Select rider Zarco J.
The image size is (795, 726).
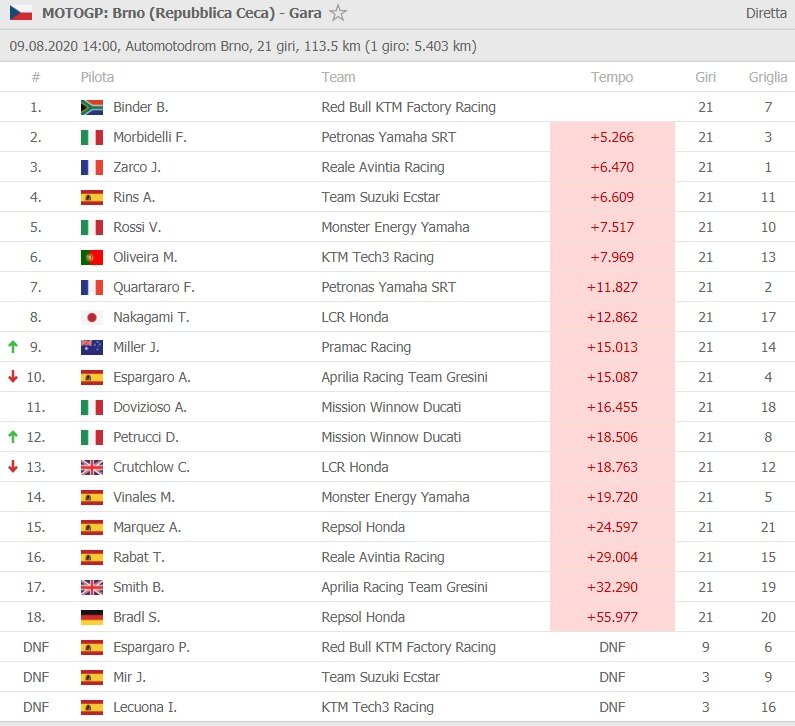pos(137,167)
